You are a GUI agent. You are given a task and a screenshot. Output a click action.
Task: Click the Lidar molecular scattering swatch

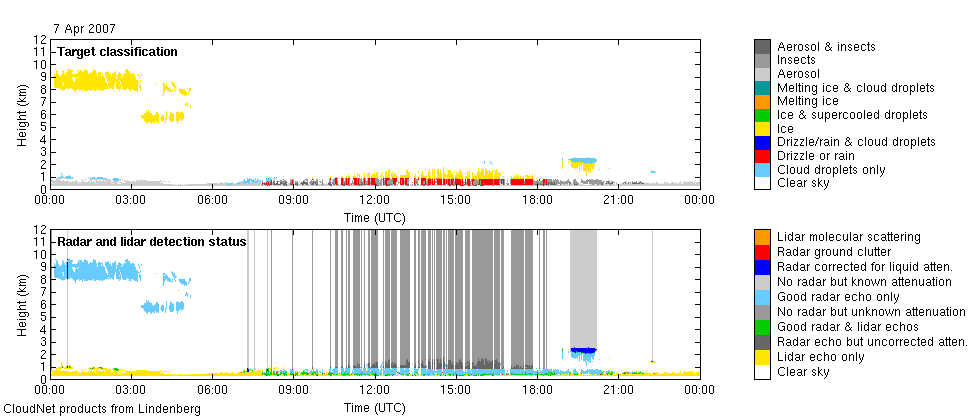pyautogui.click(x=762, y=236)
